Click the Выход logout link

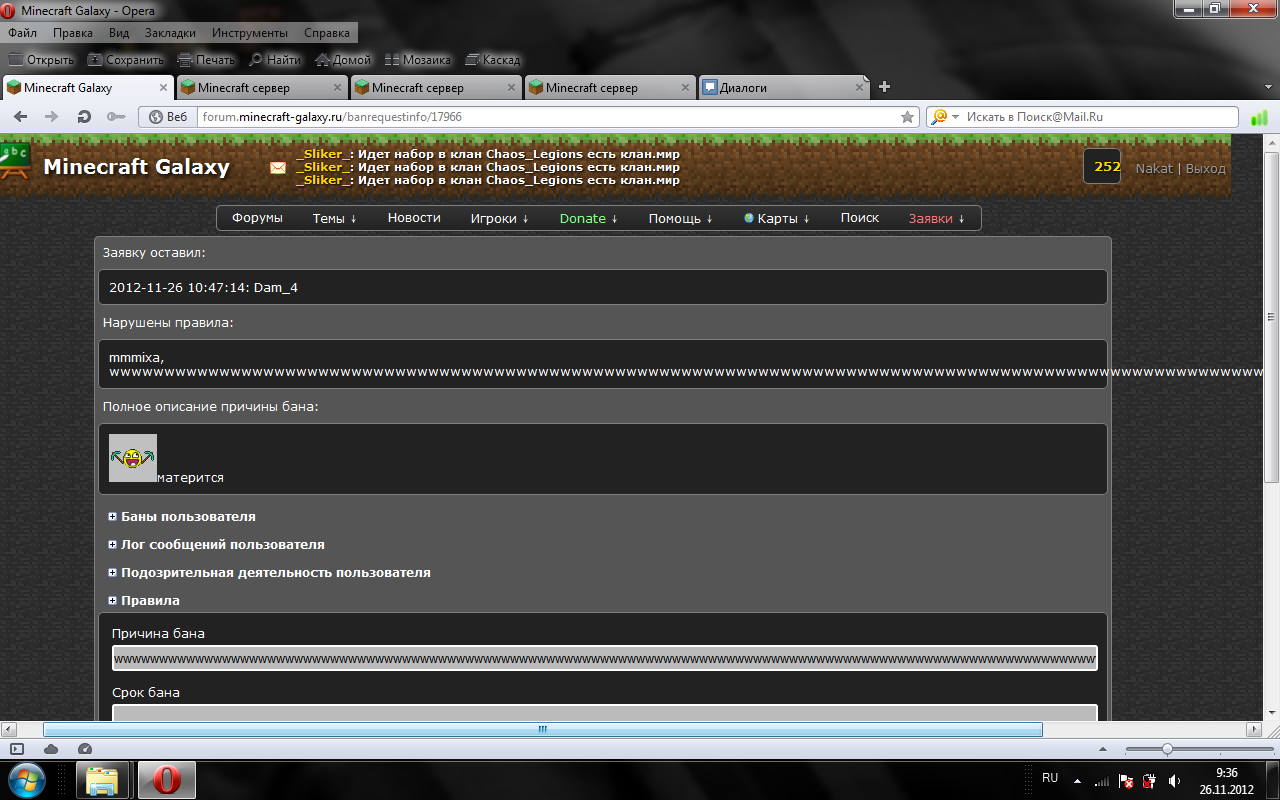[x=1206, y=168]
